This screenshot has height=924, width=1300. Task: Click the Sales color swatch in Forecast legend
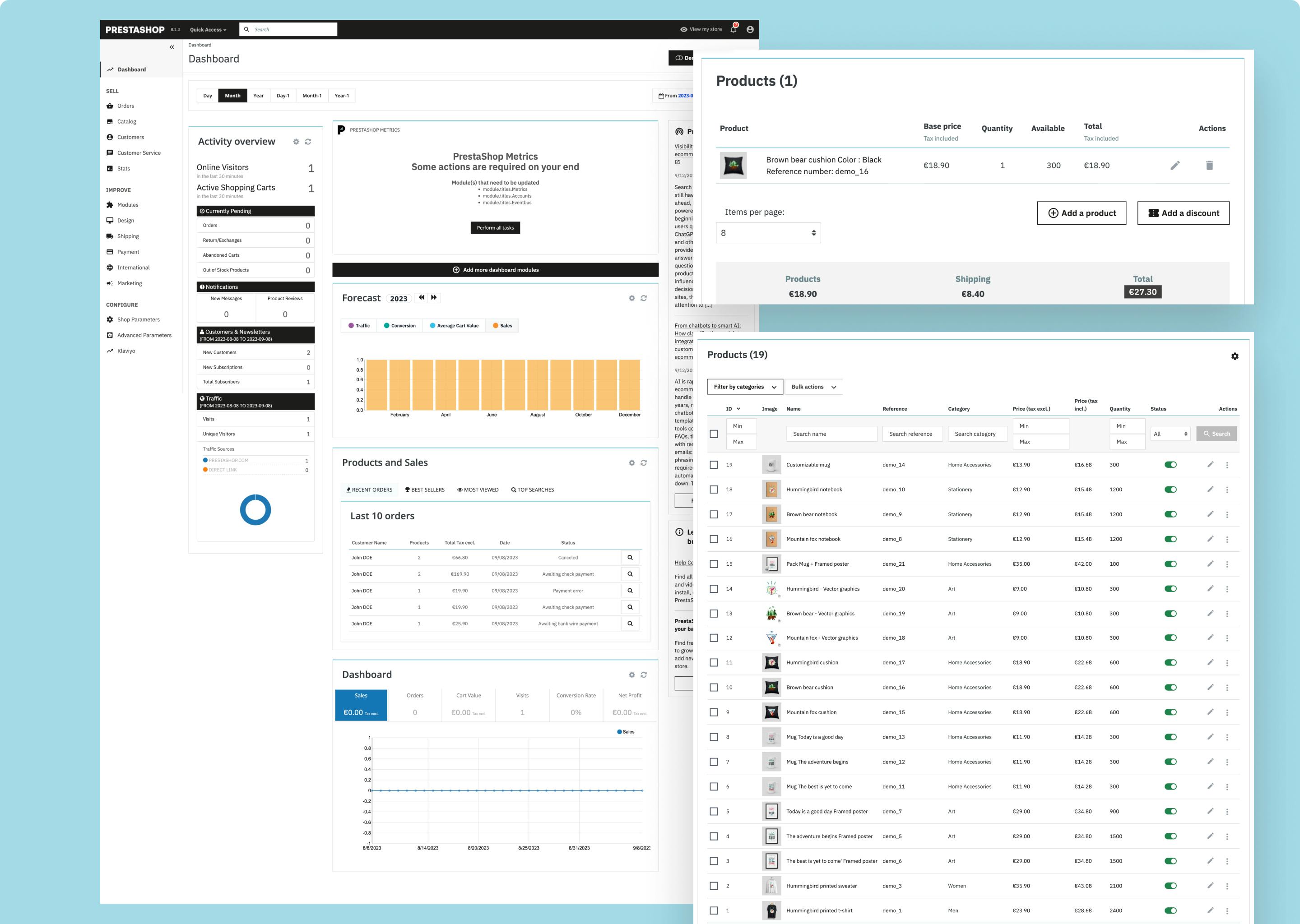tap(495, 325)
